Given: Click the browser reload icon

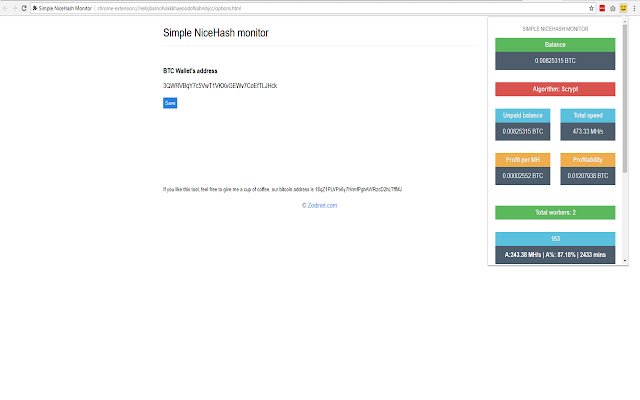Looking at the screenshot, I should click(x=24, y=8).
